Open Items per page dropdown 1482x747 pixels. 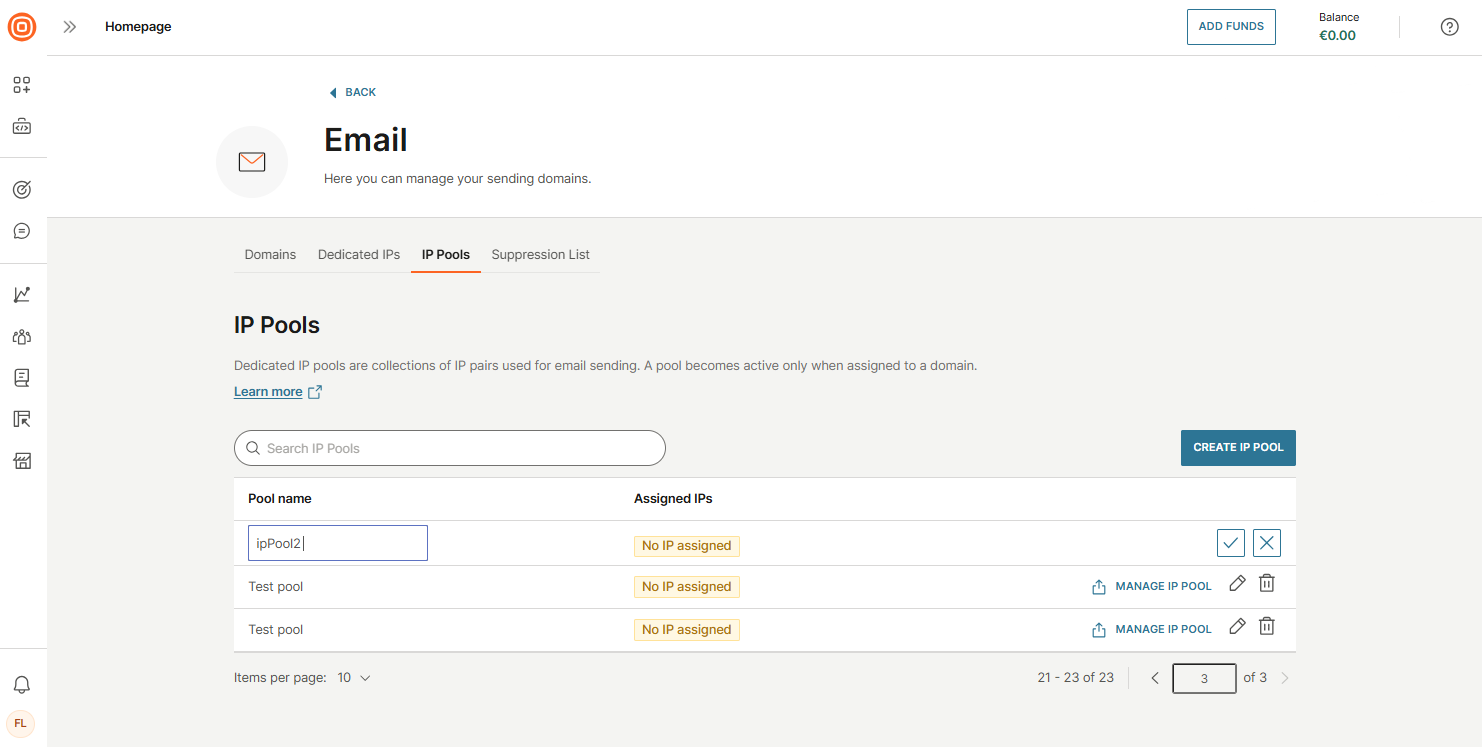click(x=354, y=678)
